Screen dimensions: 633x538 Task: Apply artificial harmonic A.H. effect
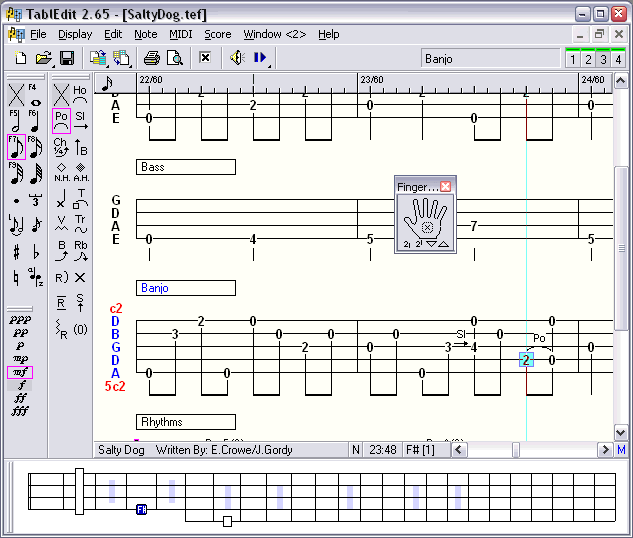coord(80,172)
